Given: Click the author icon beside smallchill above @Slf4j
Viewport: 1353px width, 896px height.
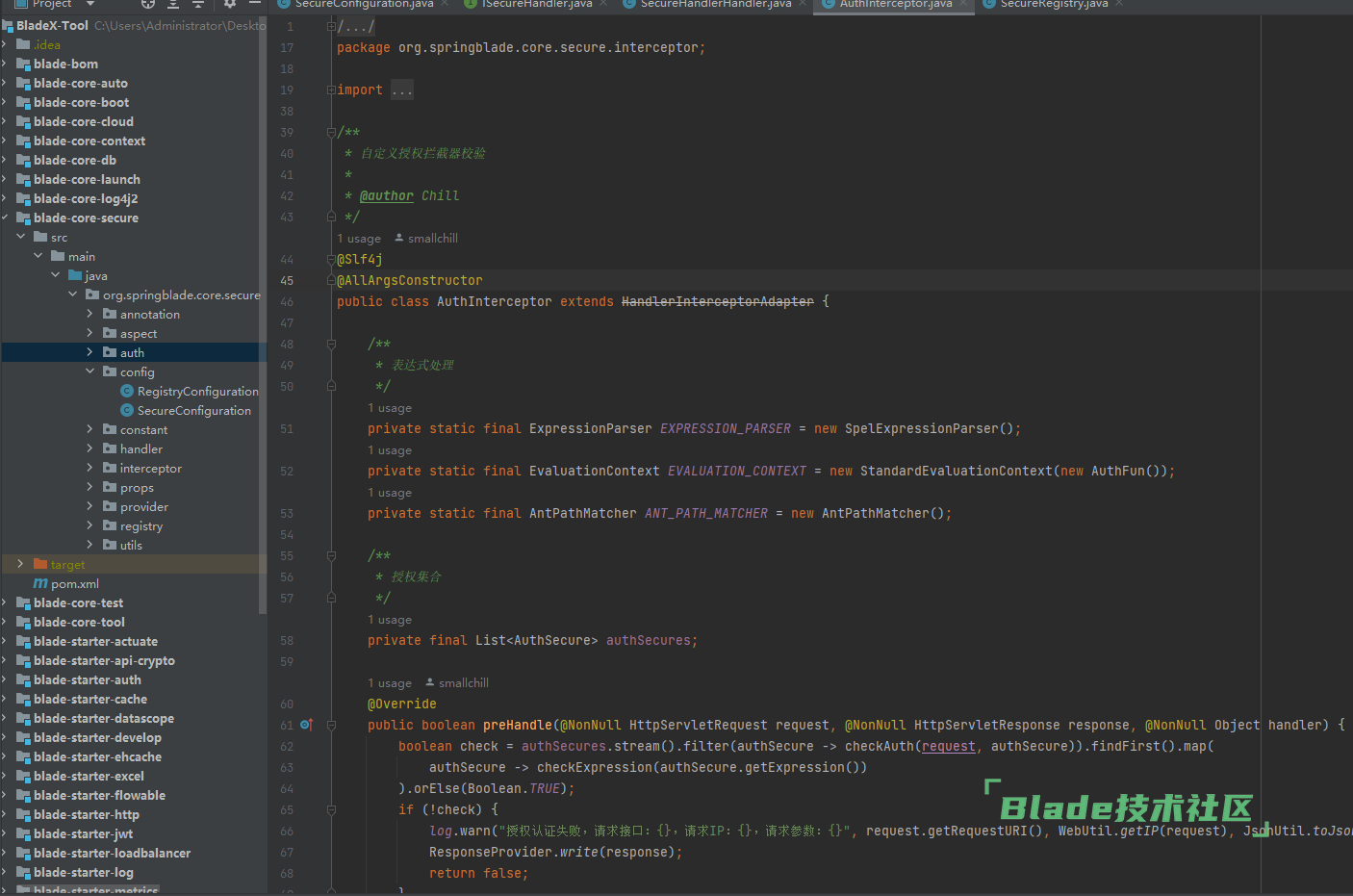Looking at the screenshot, I should tap(399, 238).
